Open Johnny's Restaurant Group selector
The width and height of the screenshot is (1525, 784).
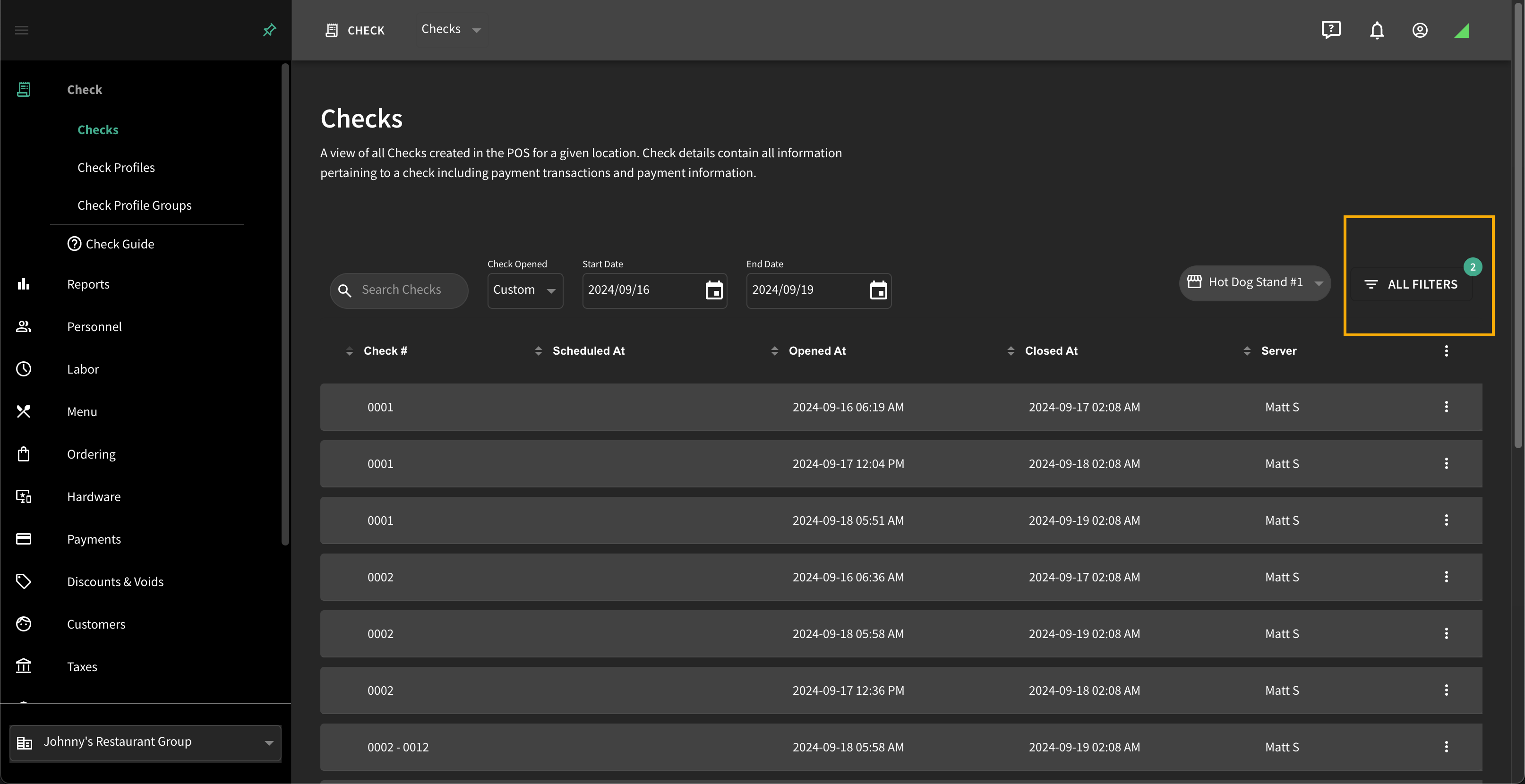146,742
